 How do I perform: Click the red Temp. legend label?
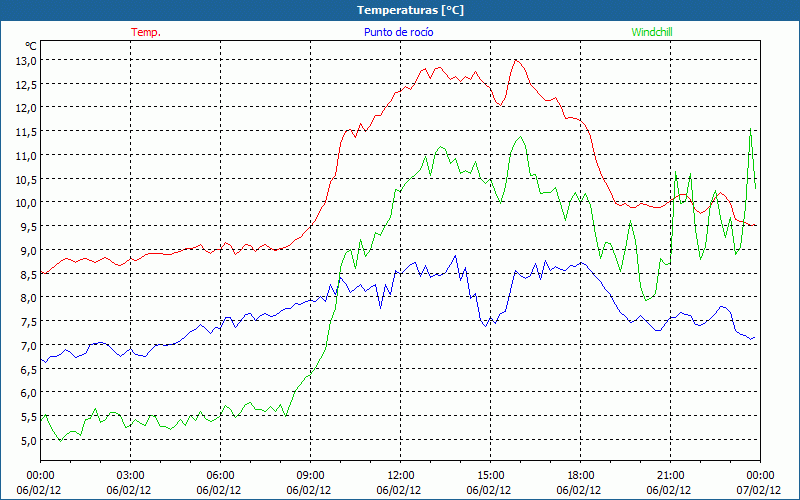146,32
